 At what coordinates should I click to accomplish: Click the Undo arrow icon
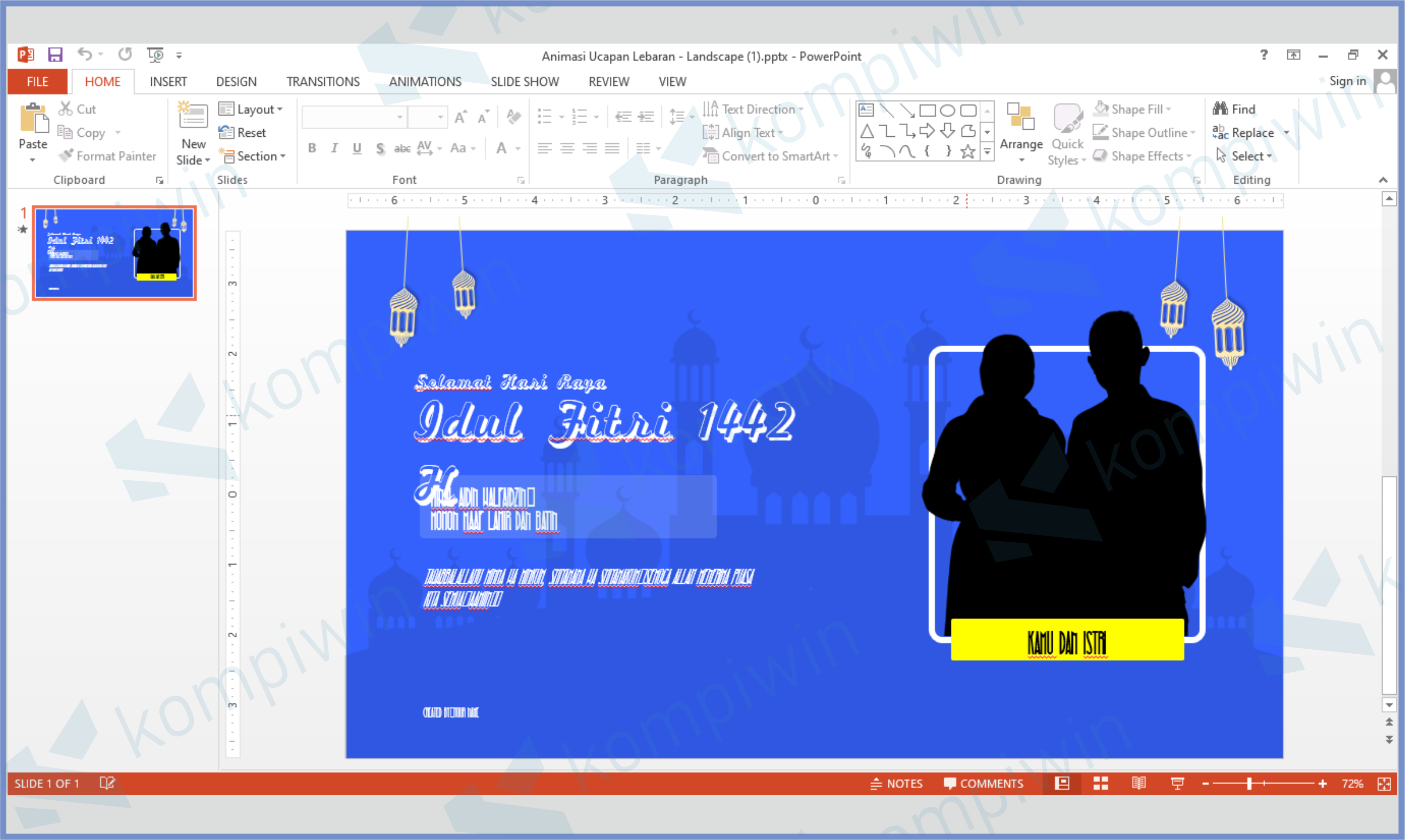click(85, 54)
